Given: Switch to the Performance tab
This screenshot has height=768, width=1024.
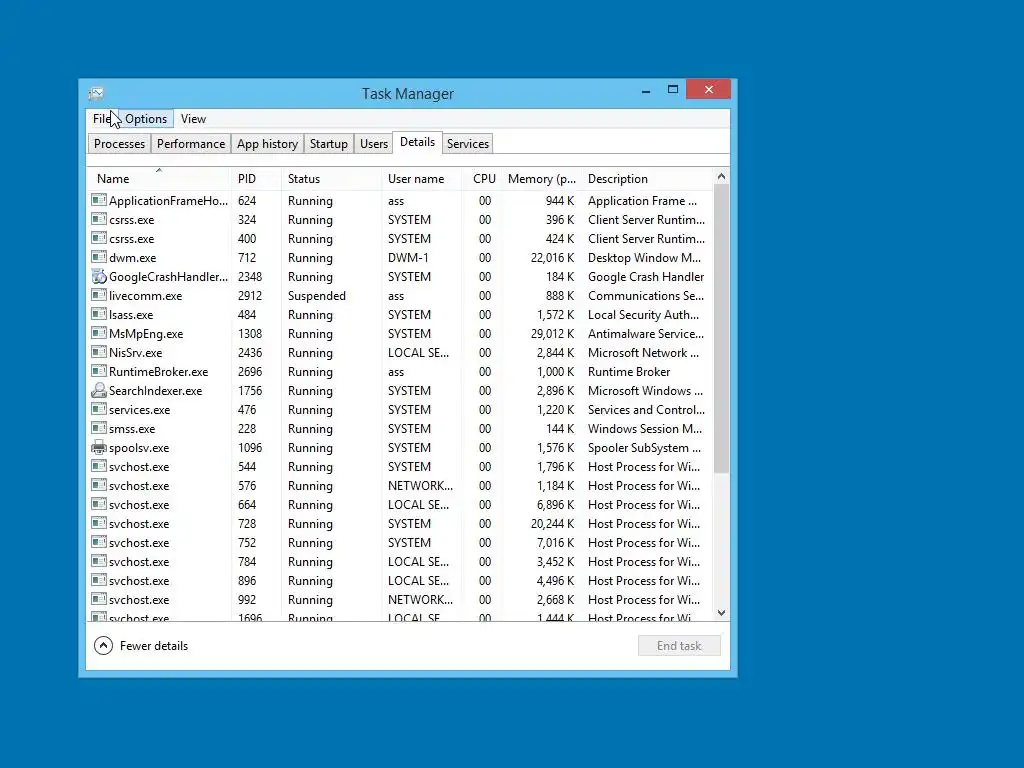Looking at the screenshot, I should [x=191, y=144].
